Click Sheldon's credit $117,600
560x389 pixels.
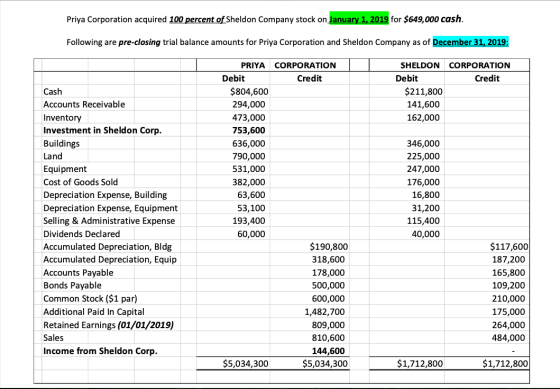[x=509, y=247]
